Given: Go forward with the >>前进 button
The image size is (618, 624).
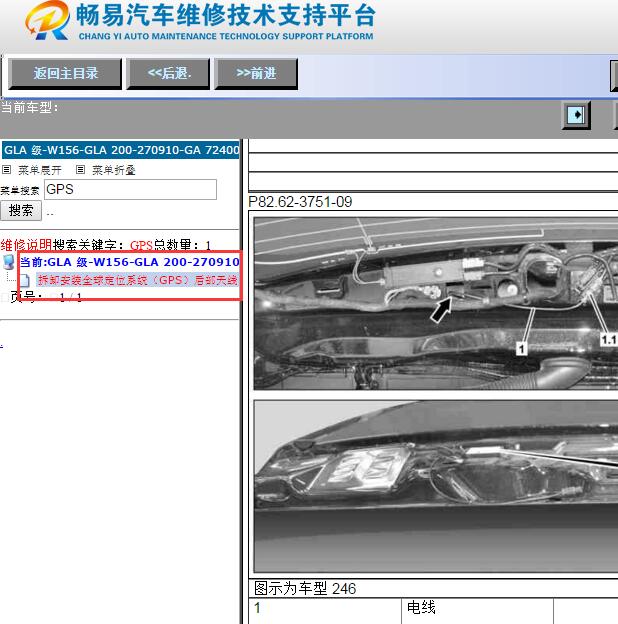Looking at the screenshot, I should [x=256, y=74].
